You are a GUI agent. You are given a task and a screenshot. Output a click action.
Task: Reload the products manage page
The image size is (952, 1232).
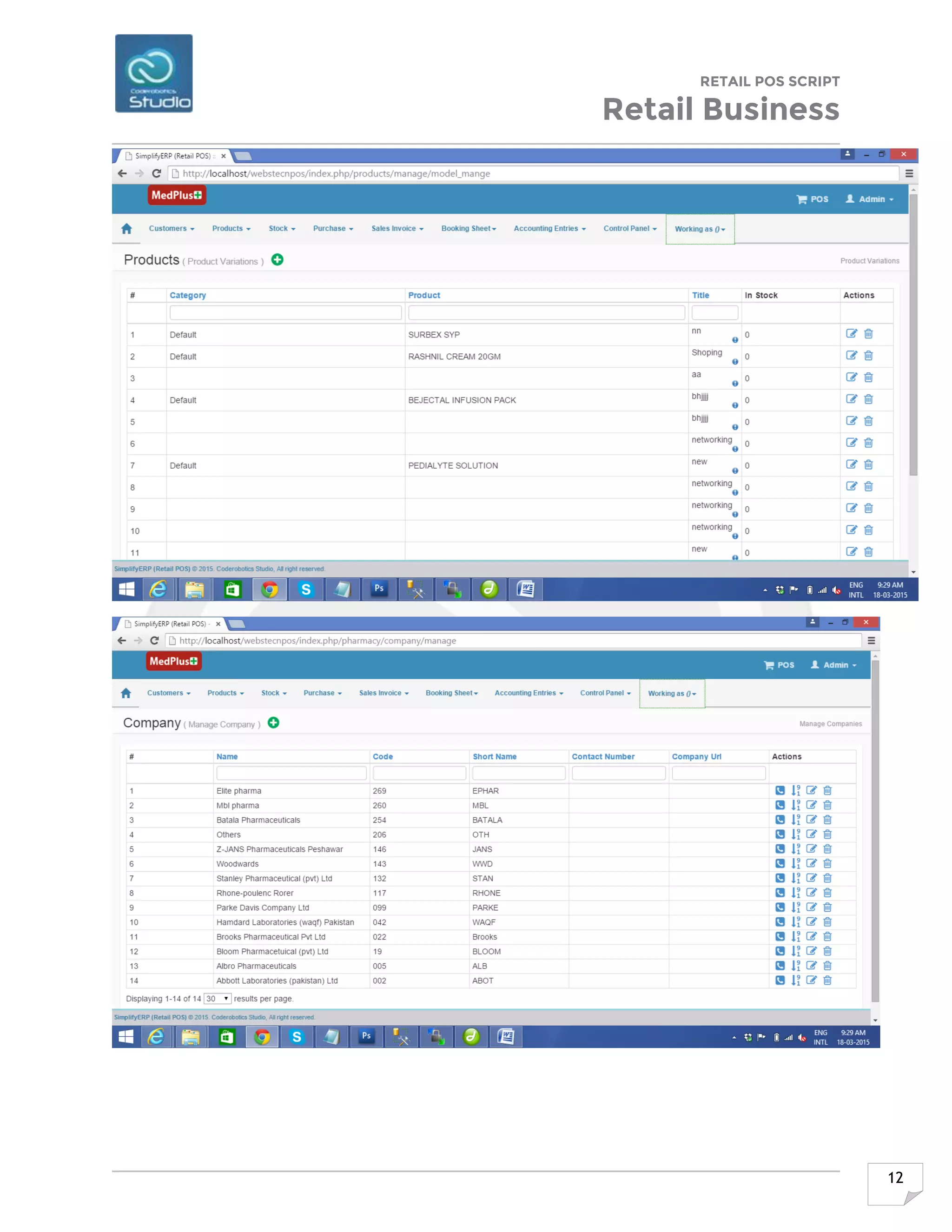click(157, 173)
